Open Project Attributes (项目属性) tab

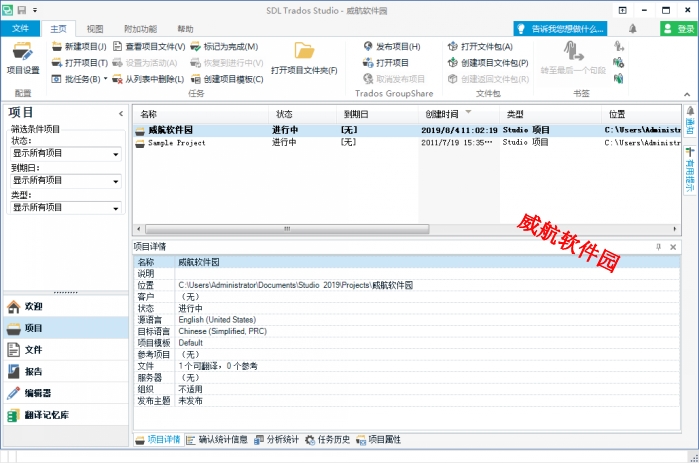378,440
